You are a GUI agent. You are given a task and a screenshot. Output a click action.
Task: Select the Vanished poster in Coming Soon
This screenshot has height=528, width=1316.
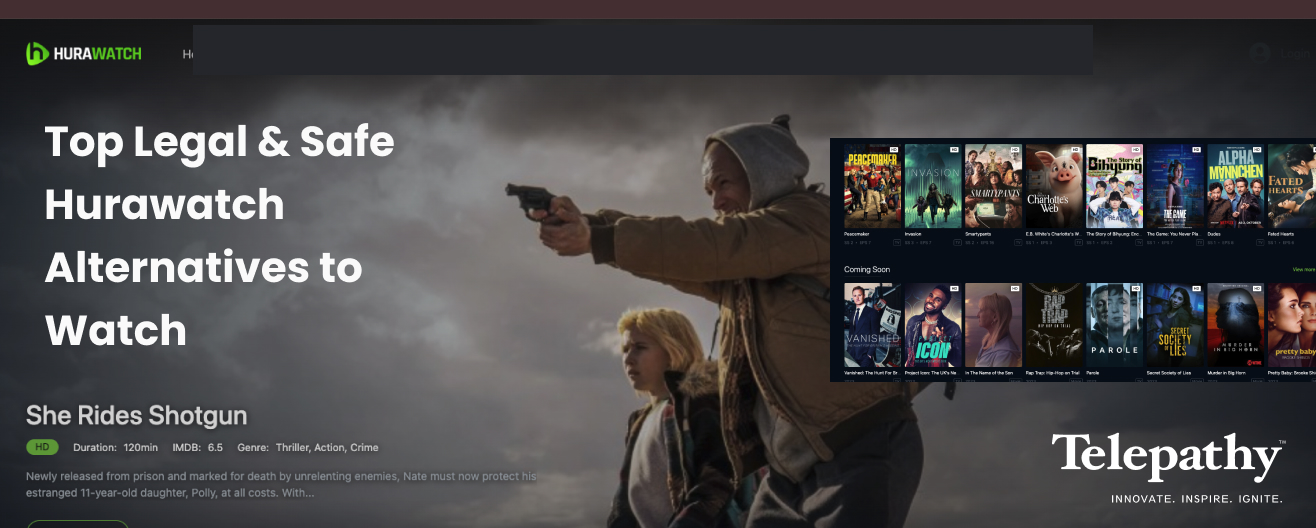[x=873, y=325]
